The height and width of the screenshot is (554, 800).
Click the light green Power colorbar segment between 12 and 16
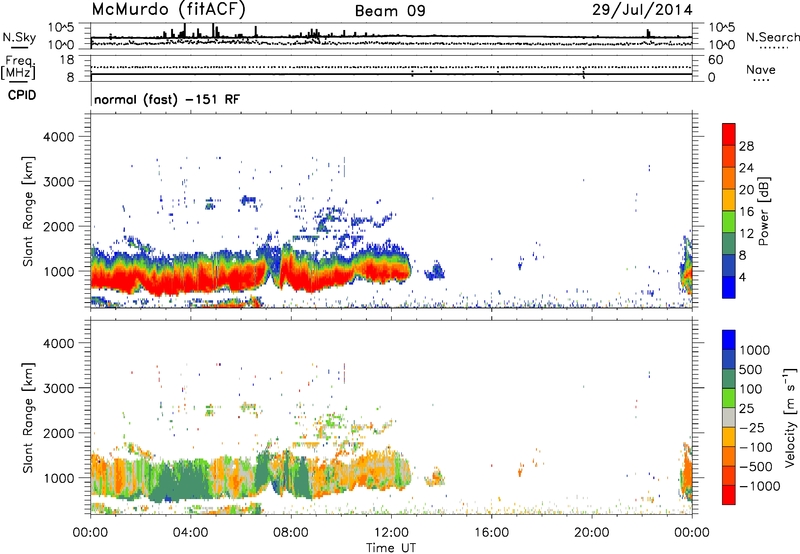729,222
